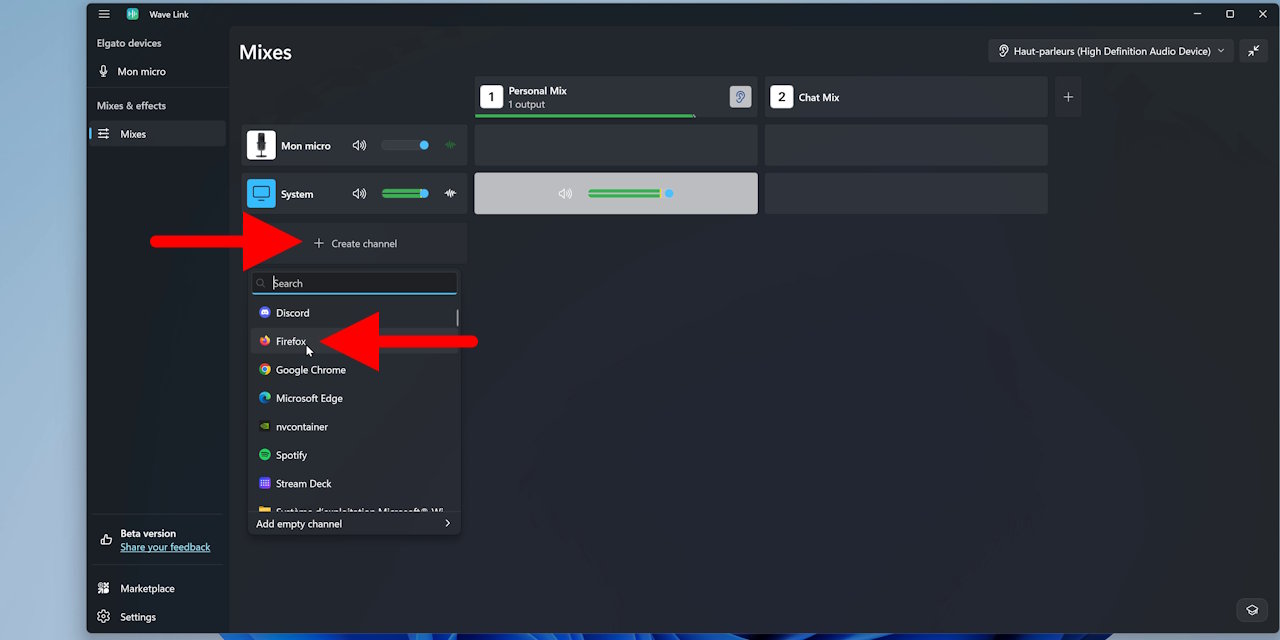Click the Mon micro microphone channel icon
This screenshot has height=640, width=1280.
click(x=261, y=145)
